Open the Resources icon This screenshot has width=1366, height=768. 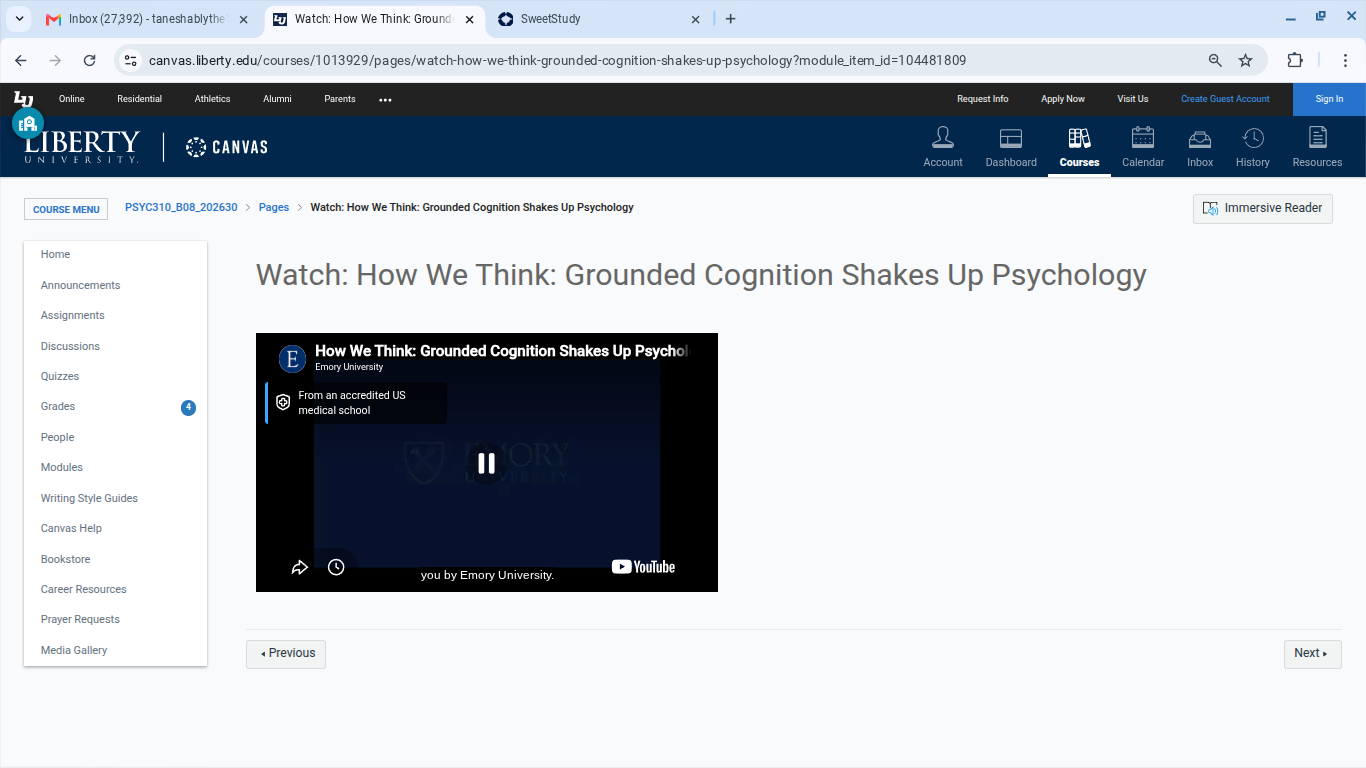click(x=1317, y=146)
